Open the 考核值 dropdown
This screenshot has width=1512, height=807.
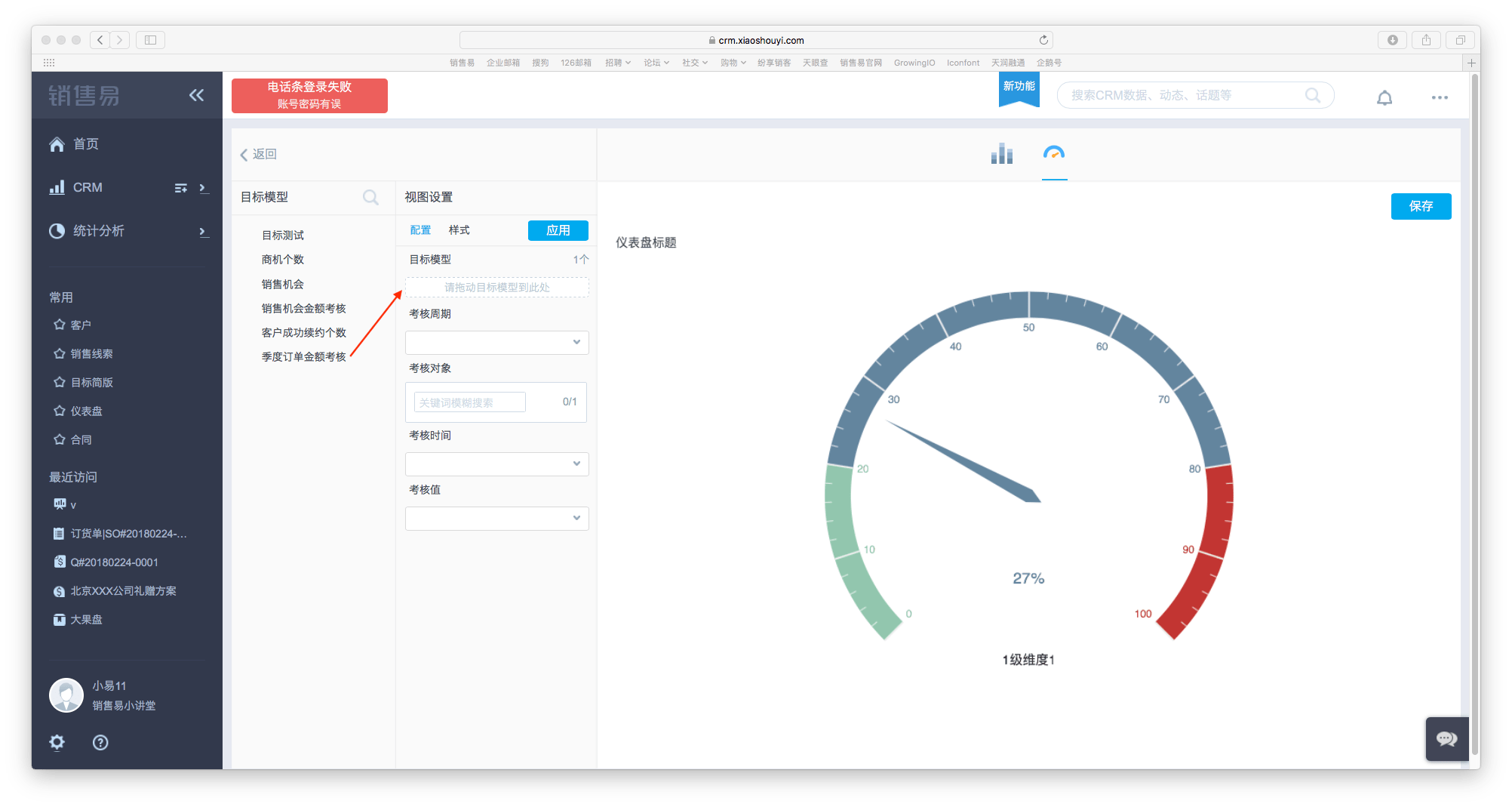click(496, 519)
